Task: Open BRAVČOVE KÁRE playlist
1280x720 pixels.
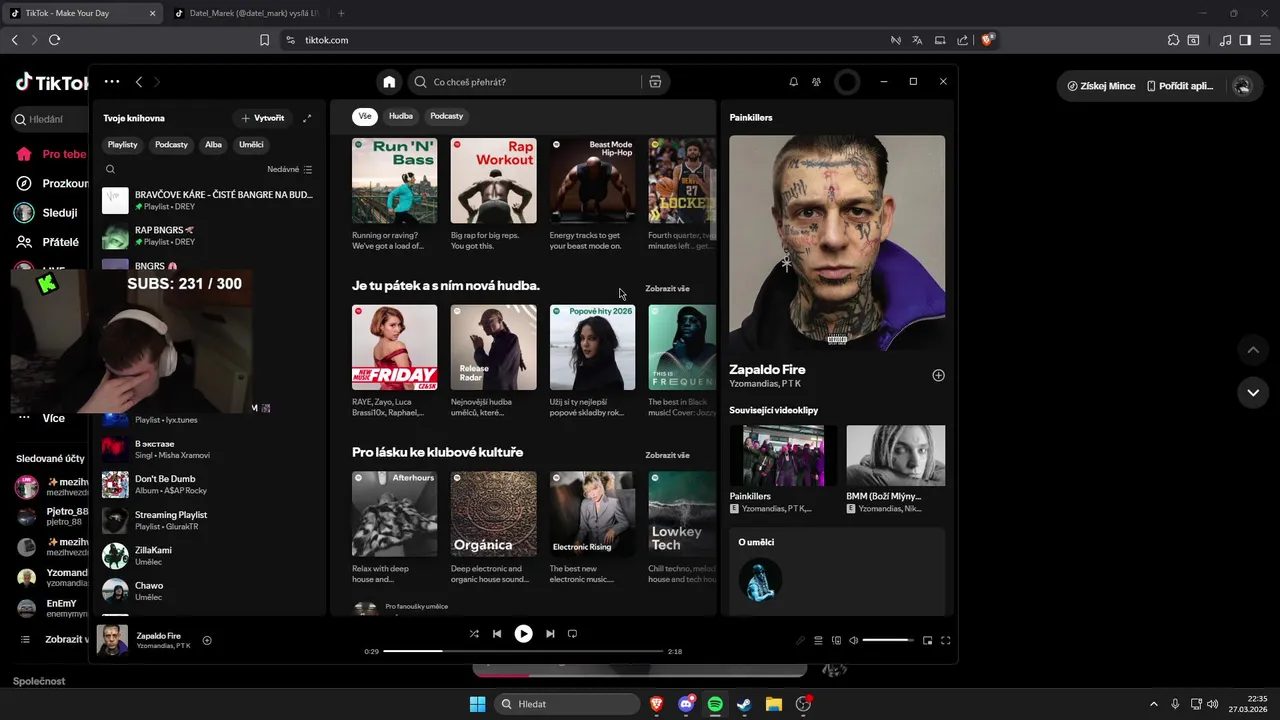Action: pos(208,200)
